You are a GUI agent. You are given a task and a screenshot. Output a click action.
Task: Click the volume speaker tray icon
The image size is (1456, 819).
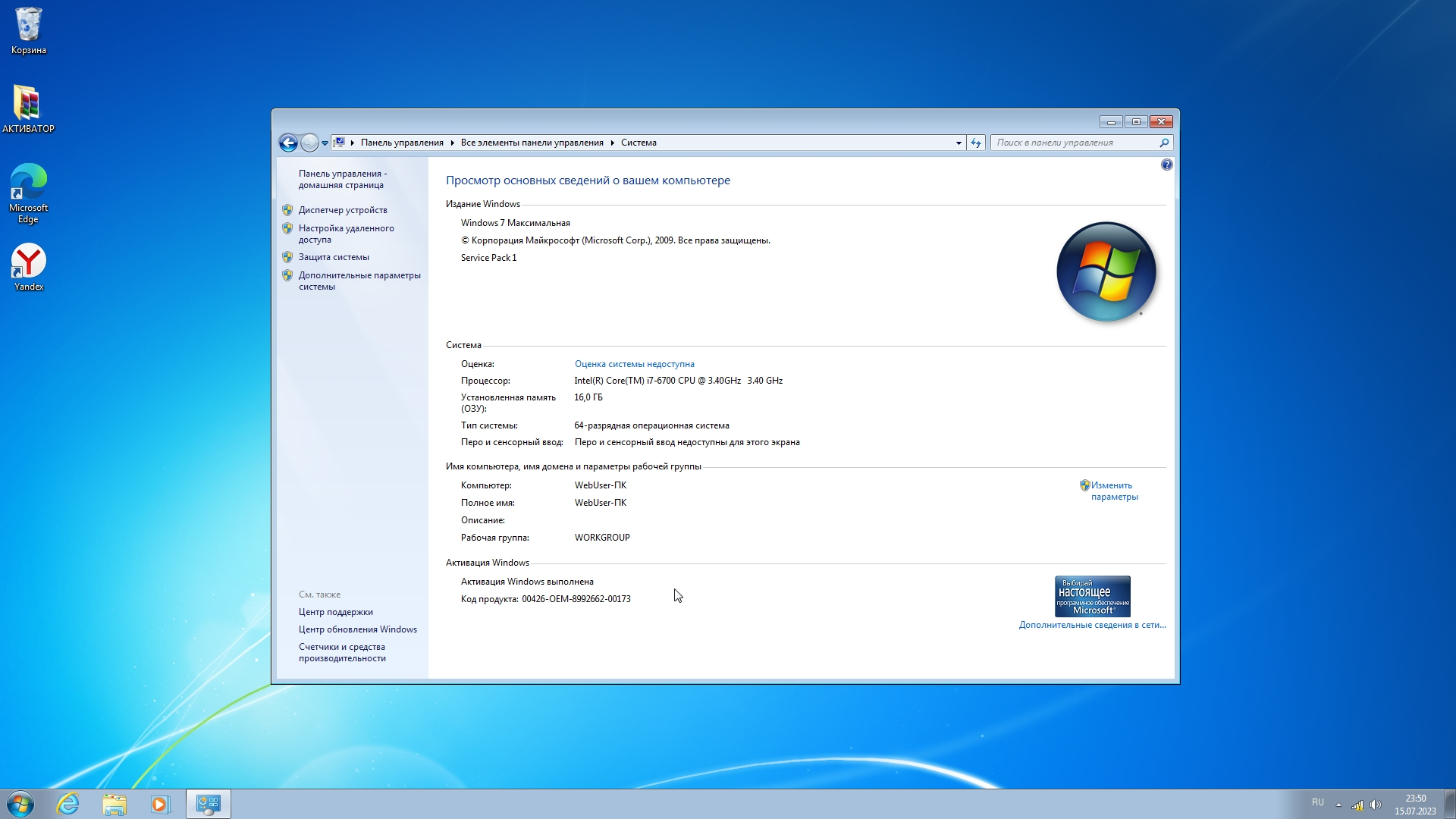click(1376, 805)
